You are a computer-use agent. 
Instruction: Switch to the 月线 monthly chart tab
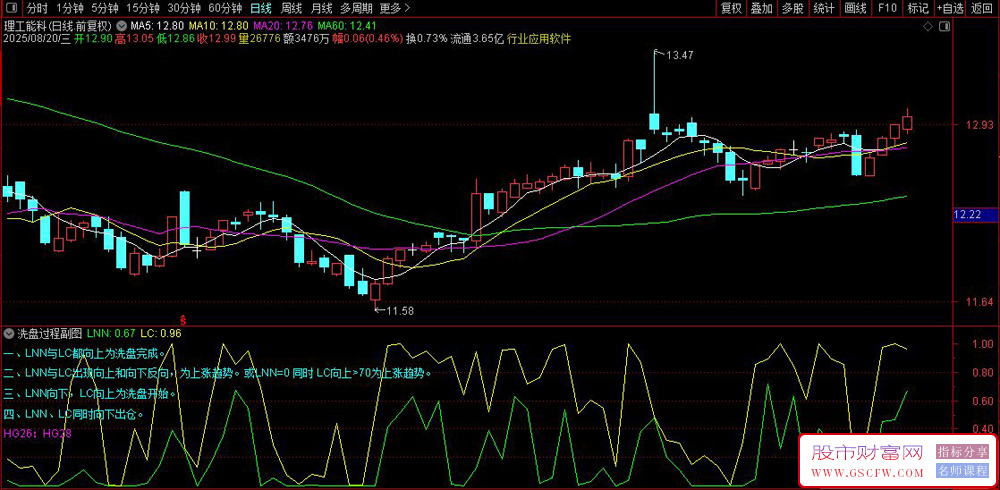[x=321, y=8]
